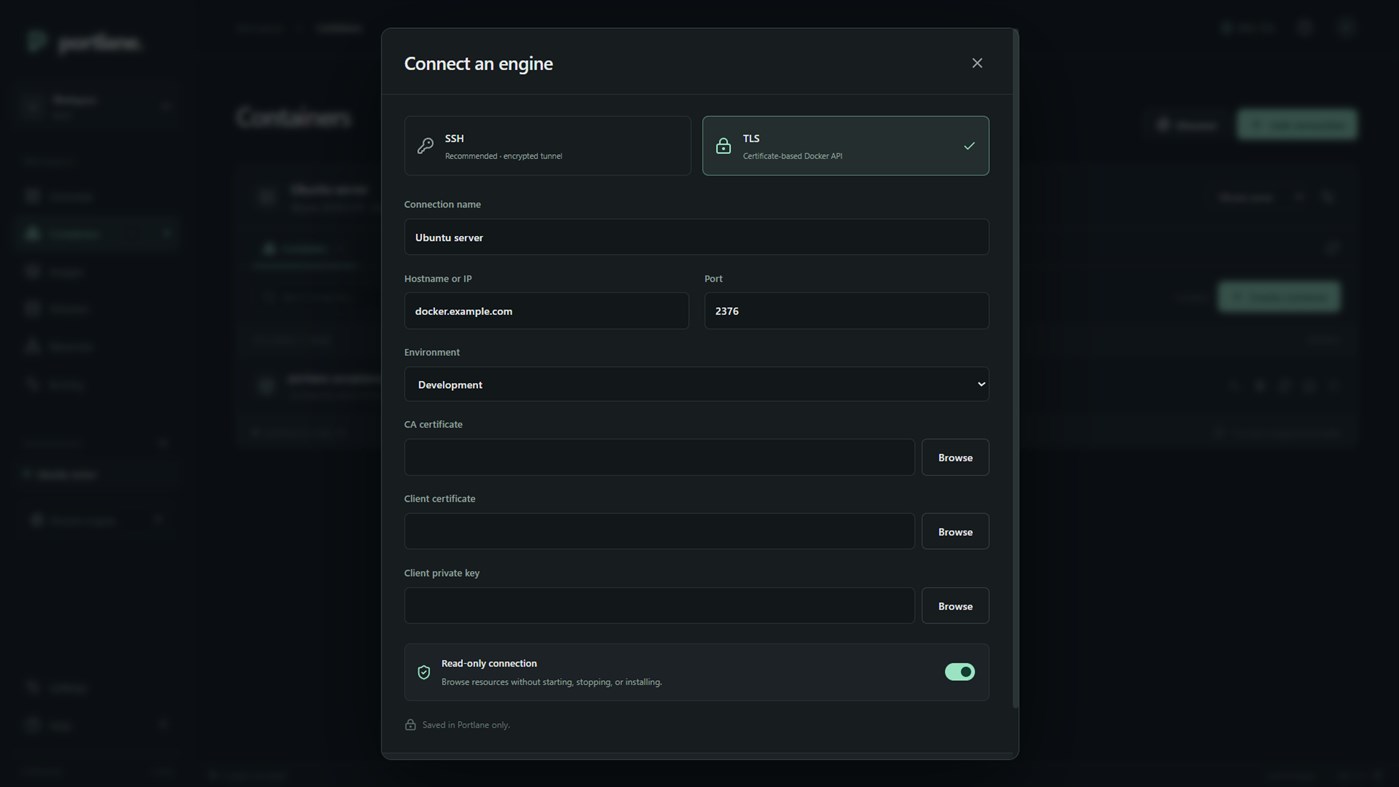Click the dialog's vertical scrollbar
The image size is (1399, 787).
(1016, 370)
